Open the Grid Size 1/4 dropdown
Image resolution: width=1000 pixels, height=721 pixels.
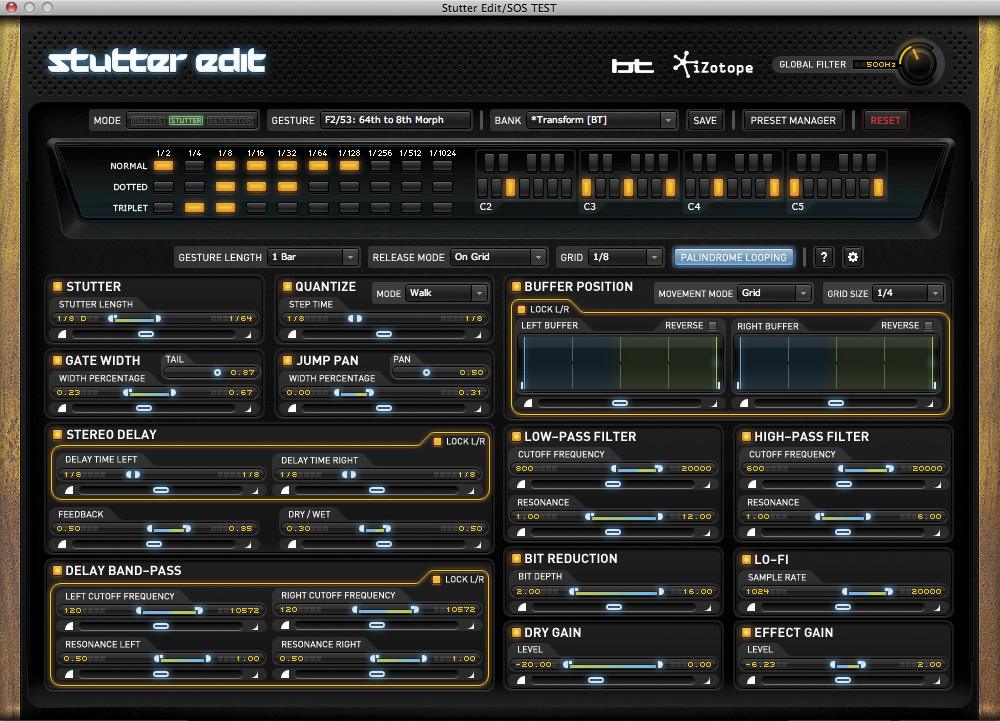(908, 293)
